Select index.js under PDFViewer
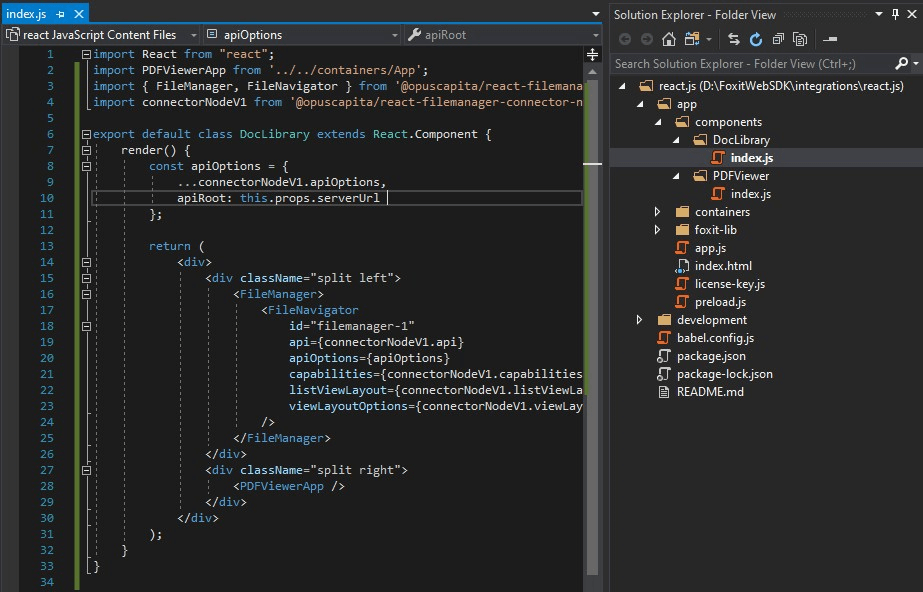 [x=751, y=194]
